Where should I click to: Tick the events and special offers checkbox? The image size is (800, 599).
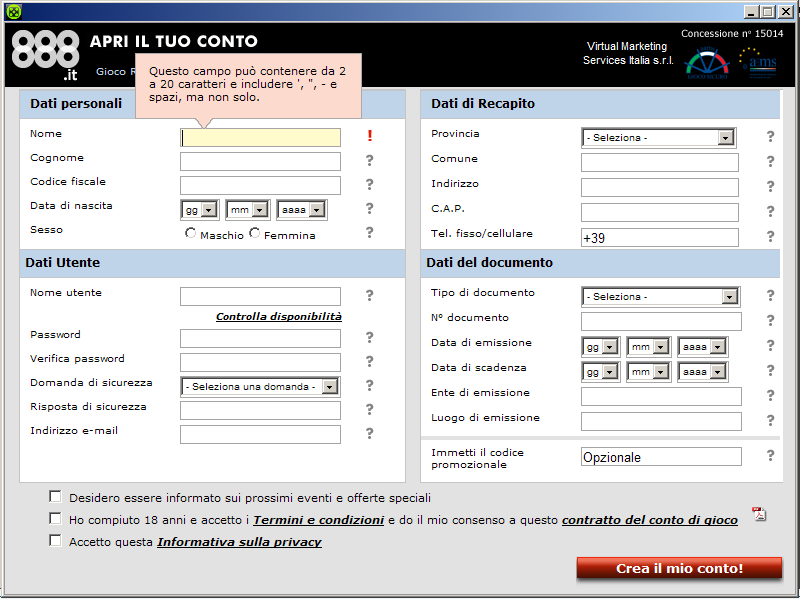point(55,496)
